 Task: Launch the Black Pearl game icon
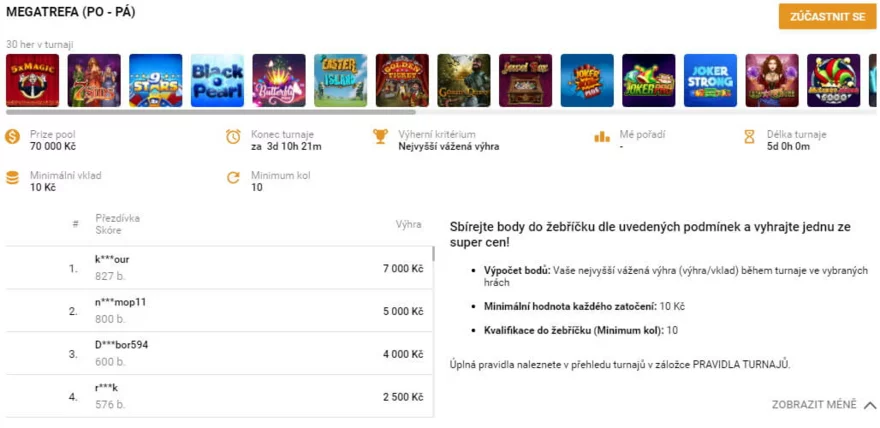tap(217, 81)
